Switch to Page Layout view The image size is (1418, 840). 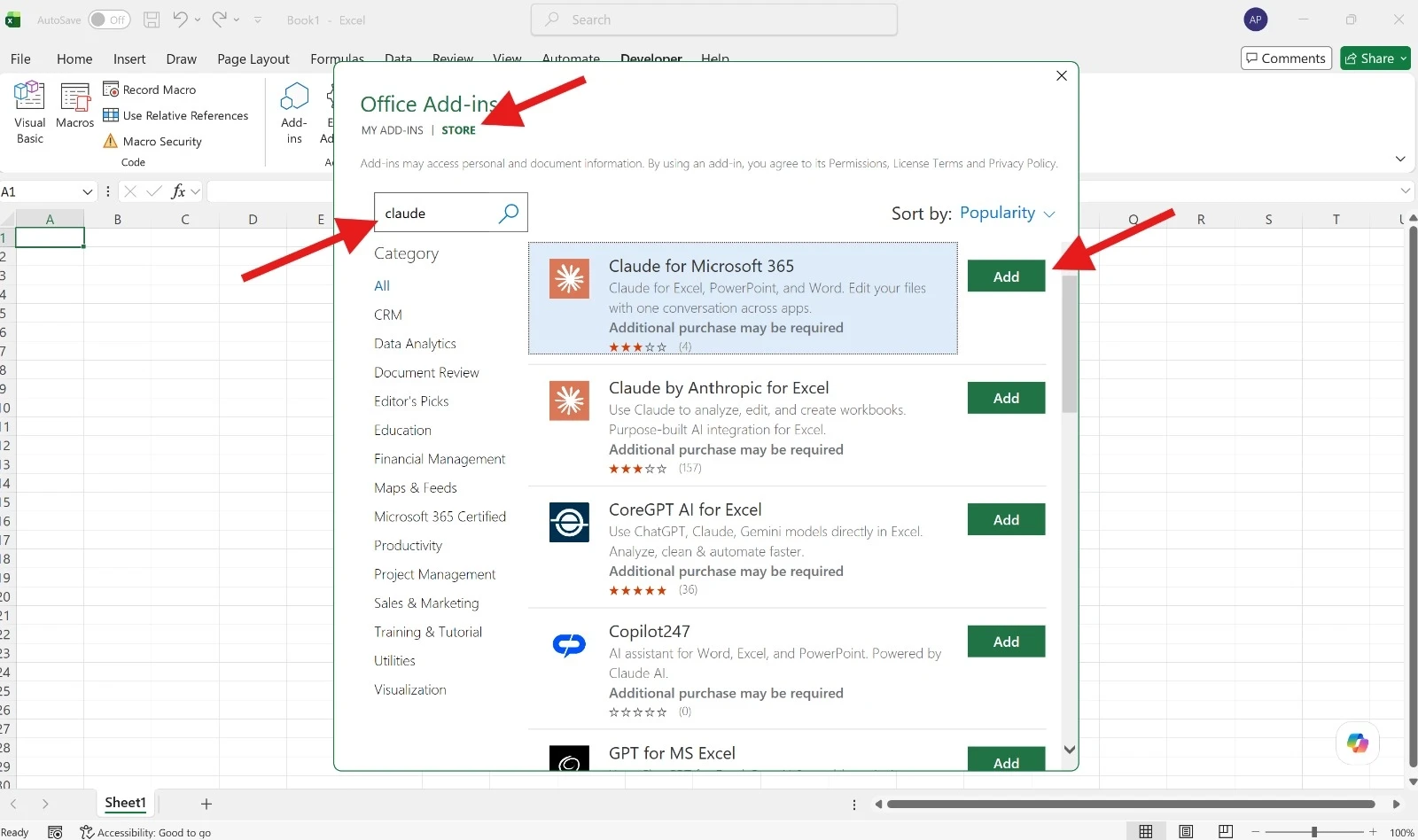[x=1186, y=831]
